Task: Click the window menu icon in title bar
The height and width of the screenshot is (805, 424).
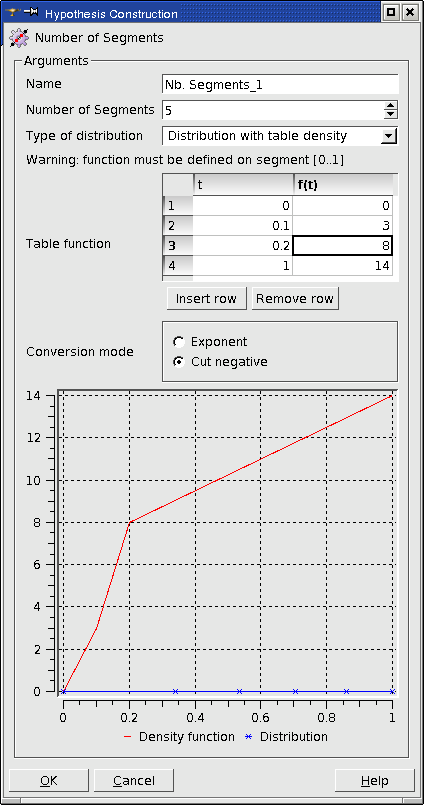Action: coord(13,12)
